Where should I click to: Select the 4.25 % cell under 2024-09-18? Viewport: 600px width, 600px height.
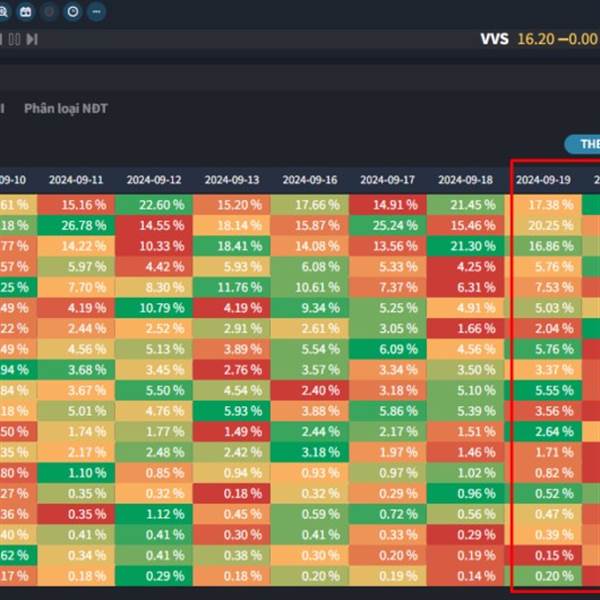pyautogui.click(x=465, y=267)
